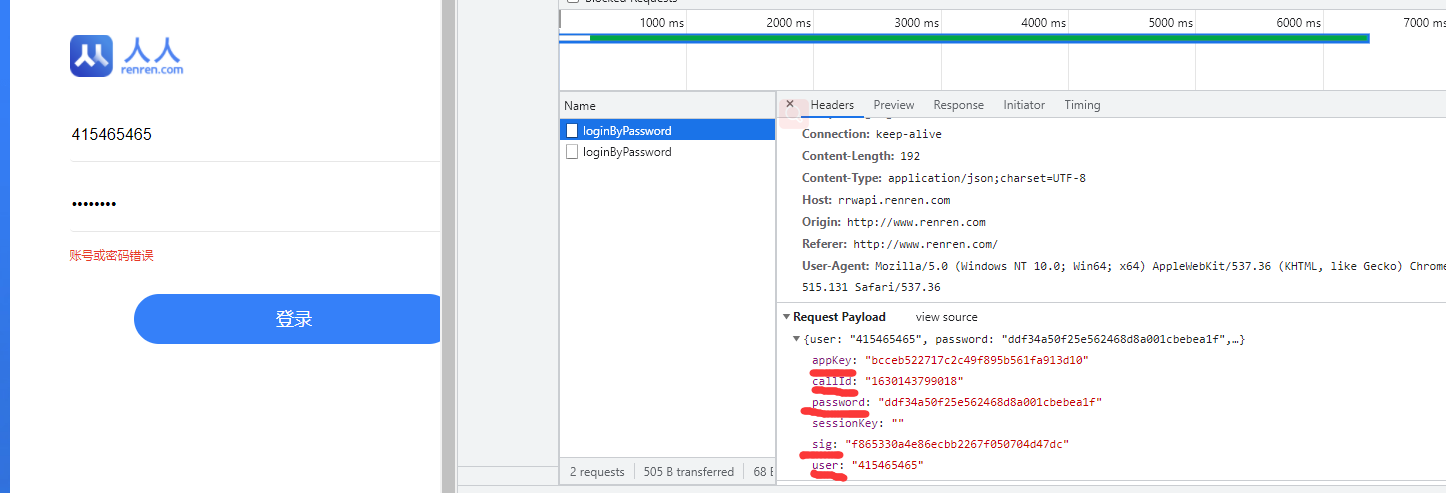Click the sig value in payload
1446x493 pixels.
pyautogui.click(x=957, y=444)
